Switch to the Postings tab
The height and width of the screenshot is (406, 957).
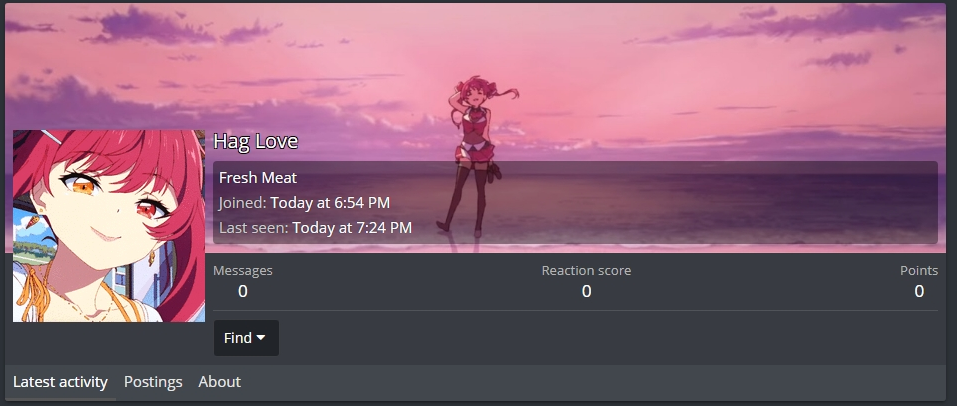click(153, 382)
